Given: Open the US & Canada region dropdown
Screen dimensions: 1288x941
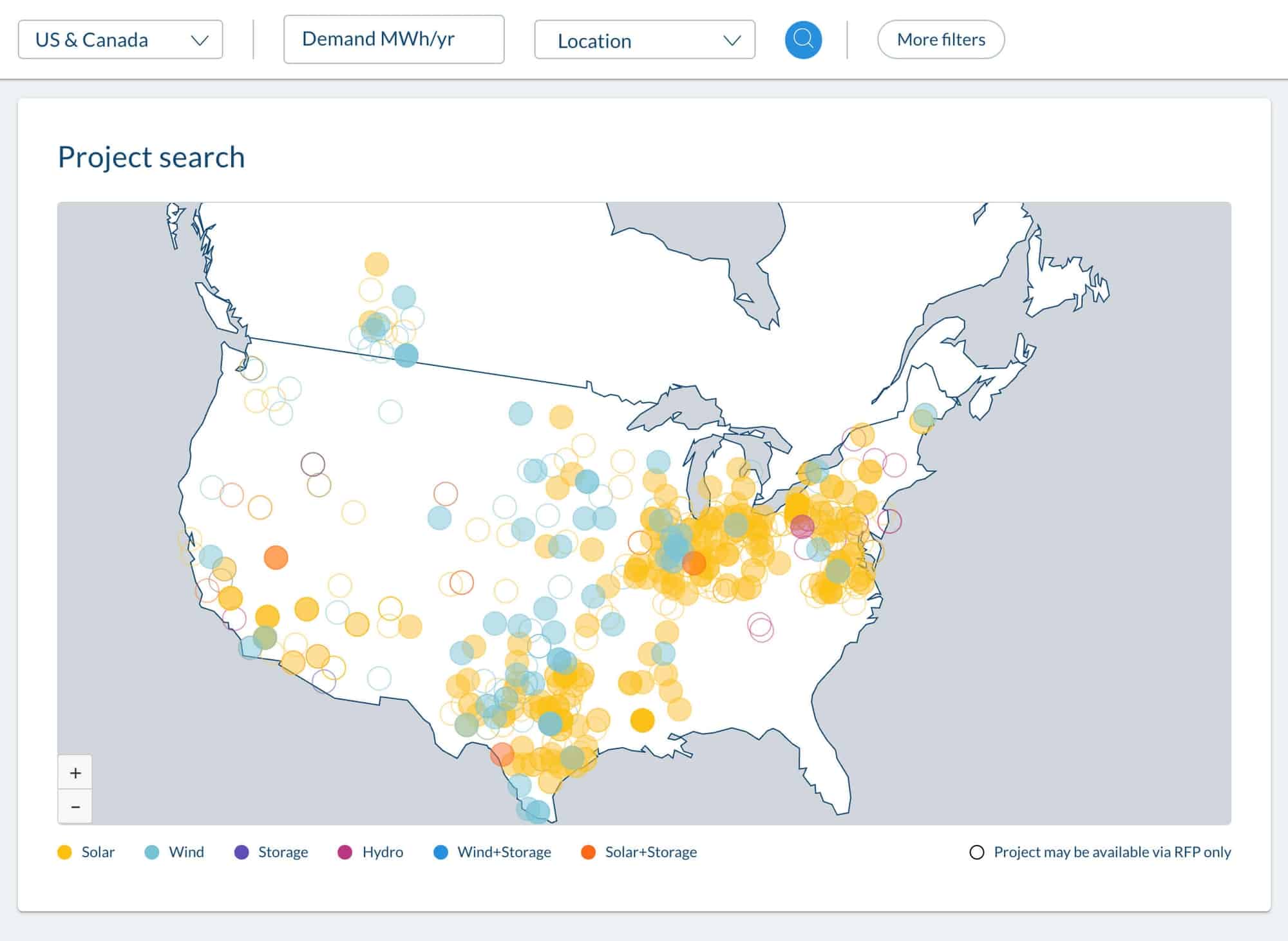Looking at the screenshot, I should point(121,39).
